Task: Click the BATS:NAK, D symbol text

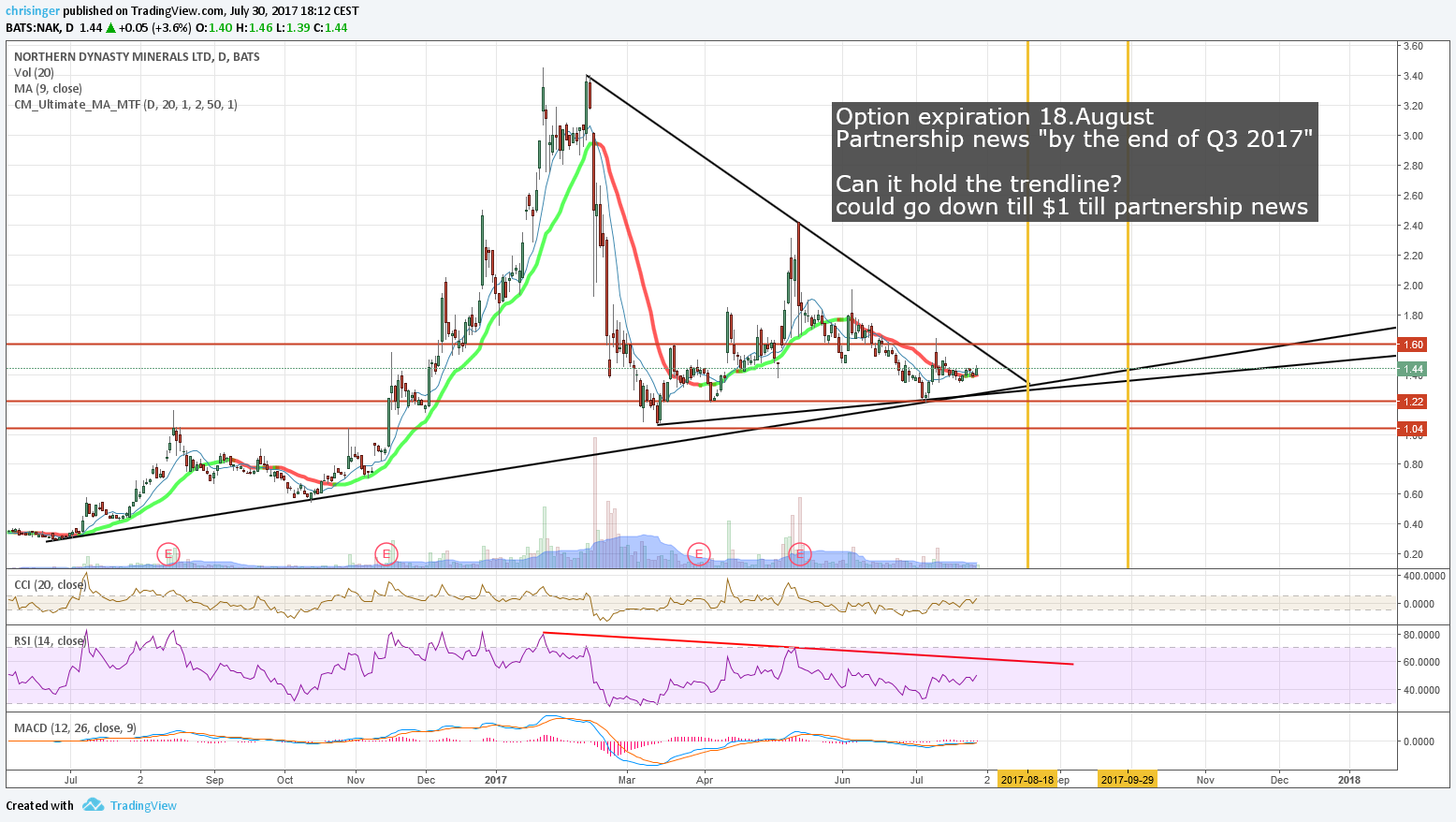Action: 40,28
